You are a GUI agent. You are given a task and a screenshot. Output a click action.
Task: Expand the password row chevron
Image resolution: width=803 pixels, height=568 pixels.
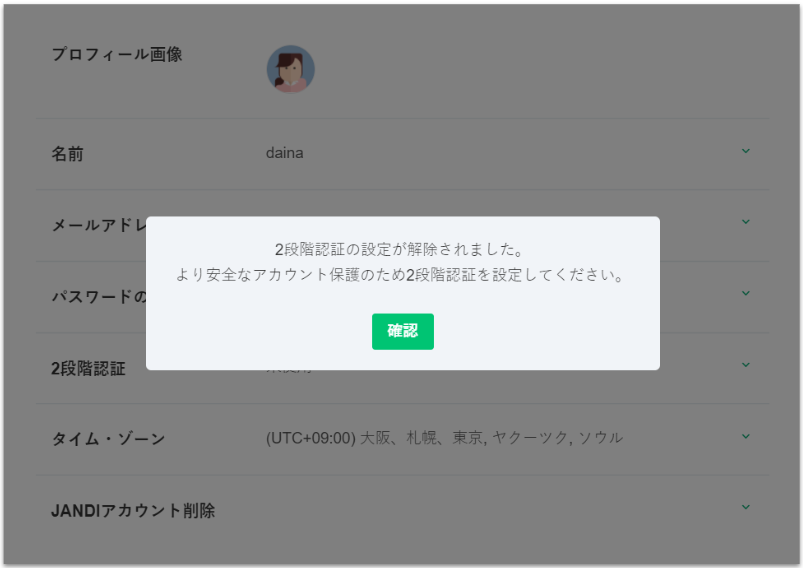click(745, 294)
